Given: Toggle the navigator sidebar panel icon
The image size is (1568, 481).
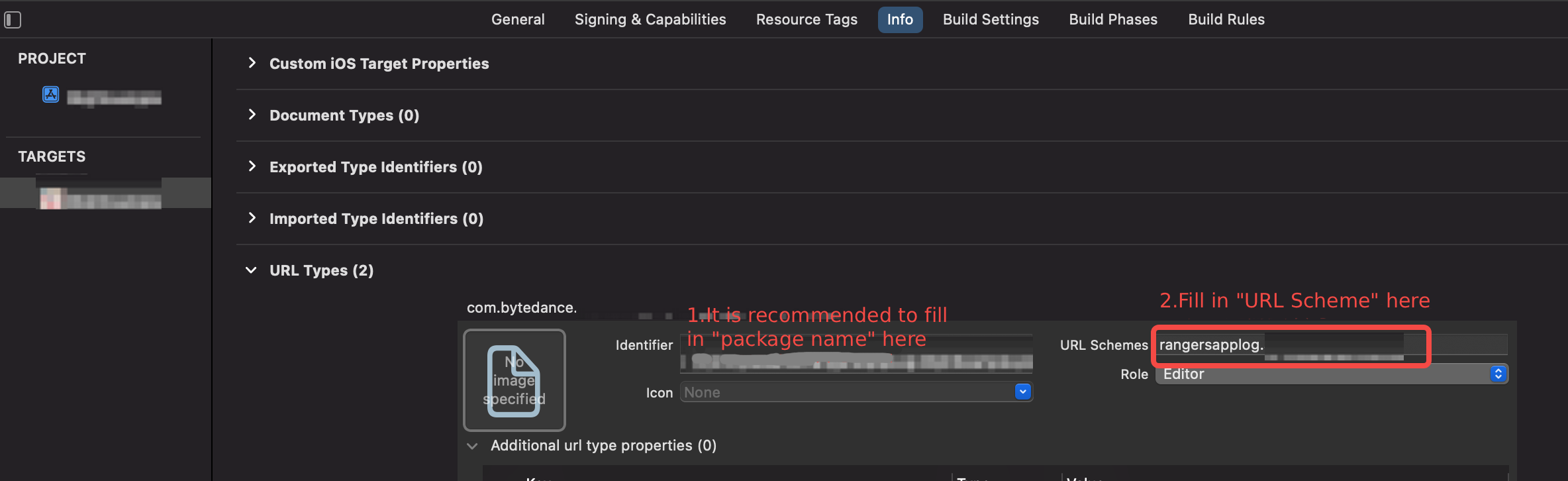Looking at the screenshot, I should click(x=13, y=20).
